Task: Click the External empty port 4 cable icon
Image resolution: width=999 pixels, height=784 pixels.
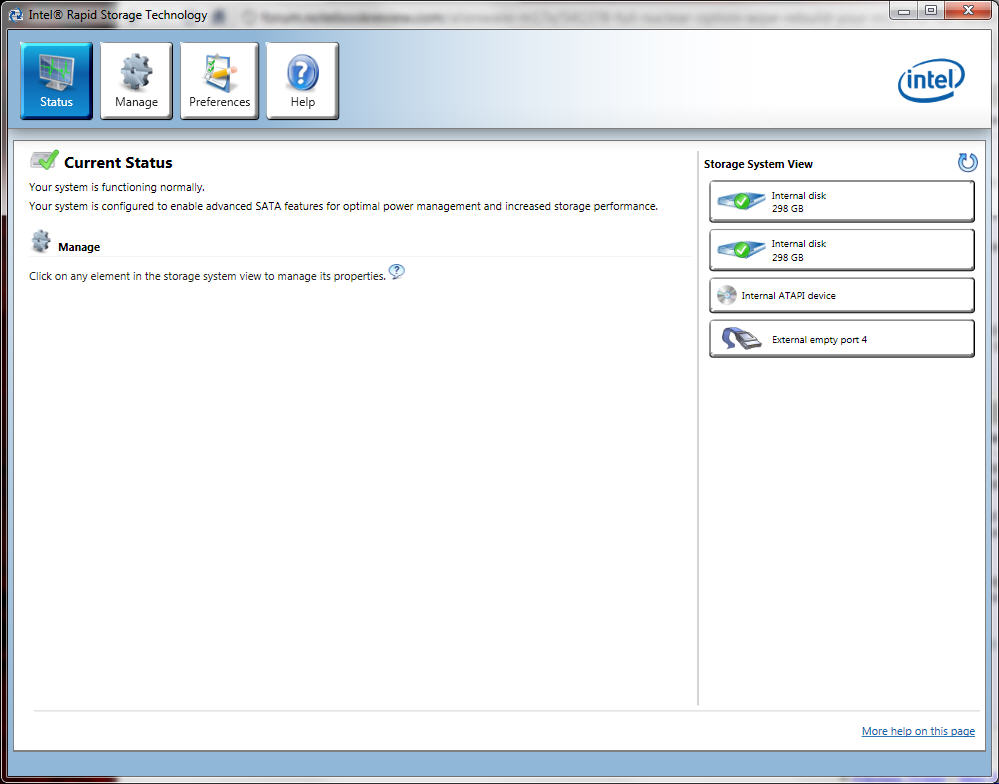Action: pos(741,338)
